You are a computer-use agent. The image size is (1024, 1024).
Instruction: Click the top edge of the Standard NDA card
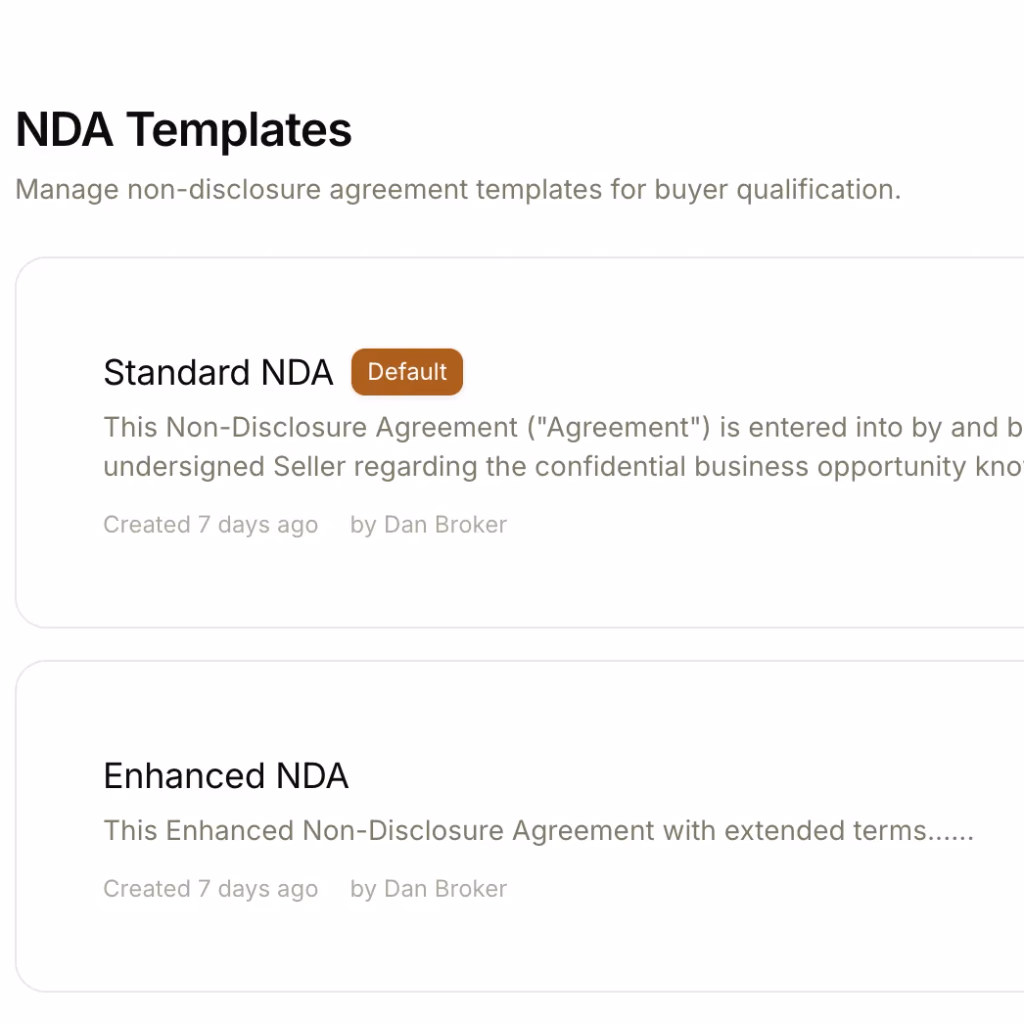500,257
